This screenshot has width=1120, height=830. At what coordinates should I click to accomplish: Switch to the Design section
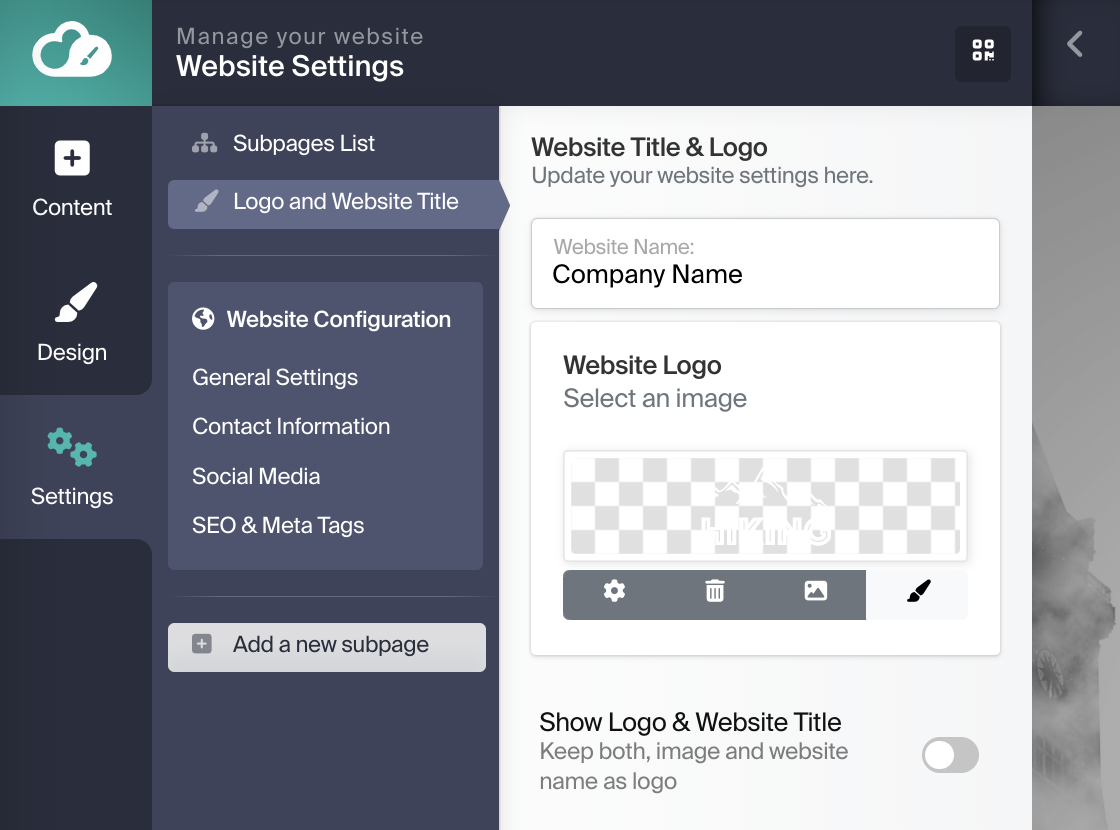tap(72, 322)
